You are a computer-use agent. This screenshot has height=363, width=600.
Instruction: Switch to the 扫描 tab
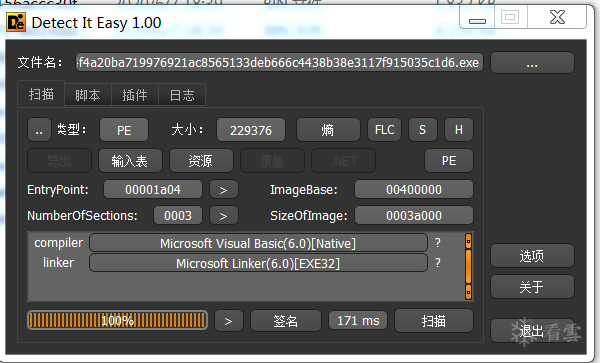point(41,94)
